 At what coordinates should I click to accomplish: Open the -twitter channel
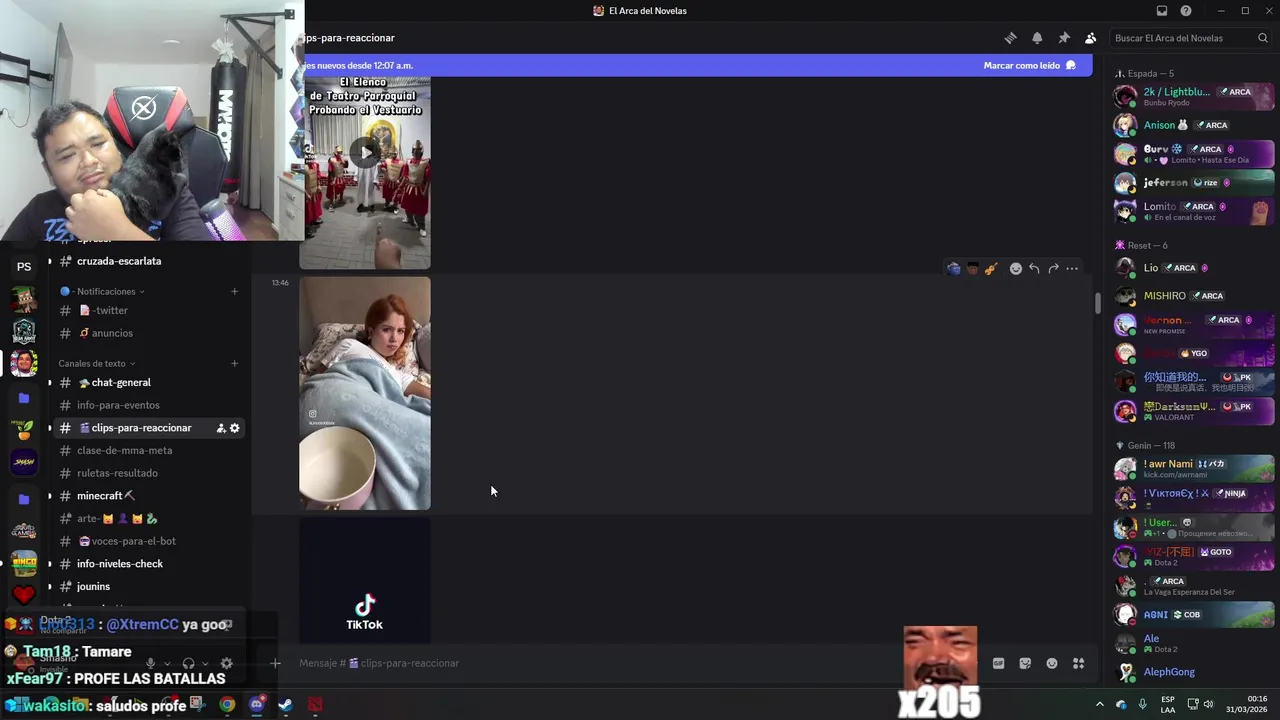147,310
